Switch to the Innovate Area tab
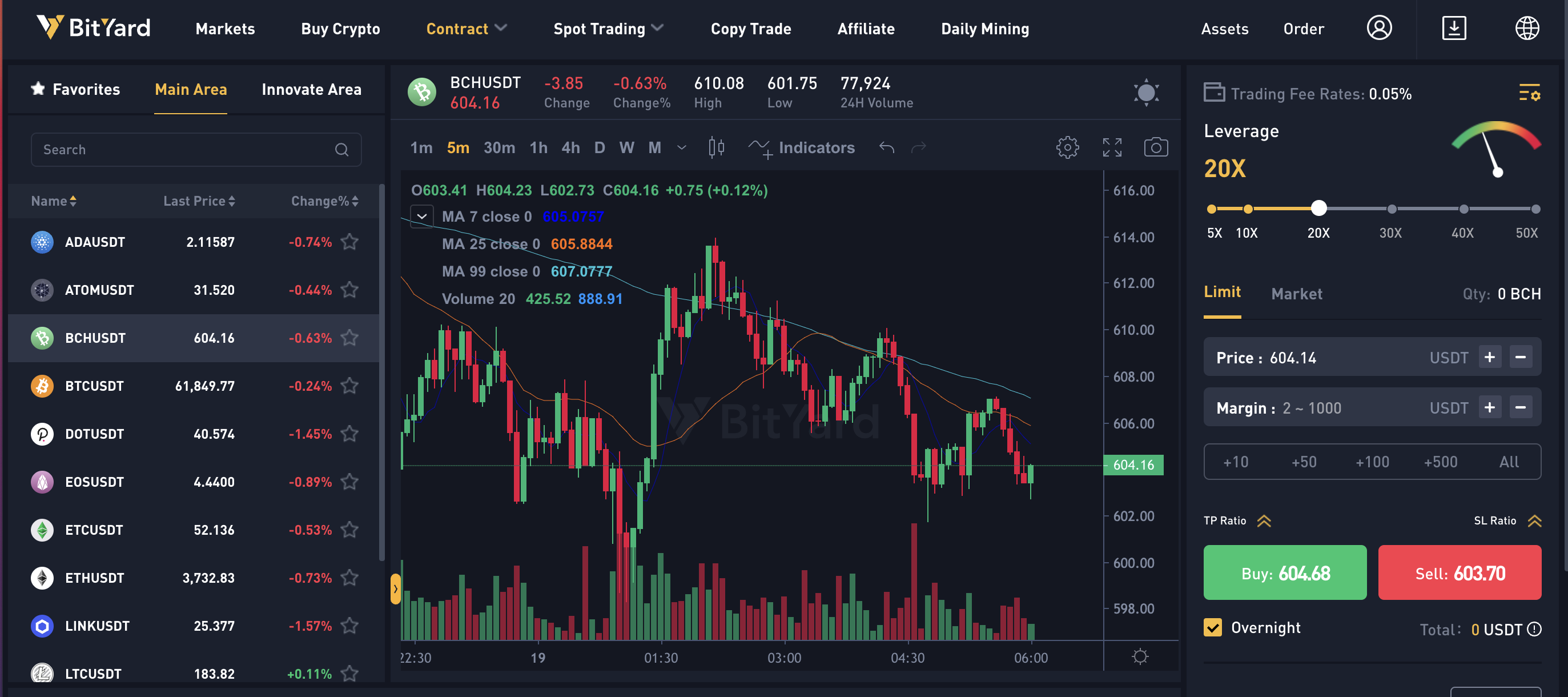Image resolution: width=1568 pixels, height=697 pixels. click(x=311, y=90)
